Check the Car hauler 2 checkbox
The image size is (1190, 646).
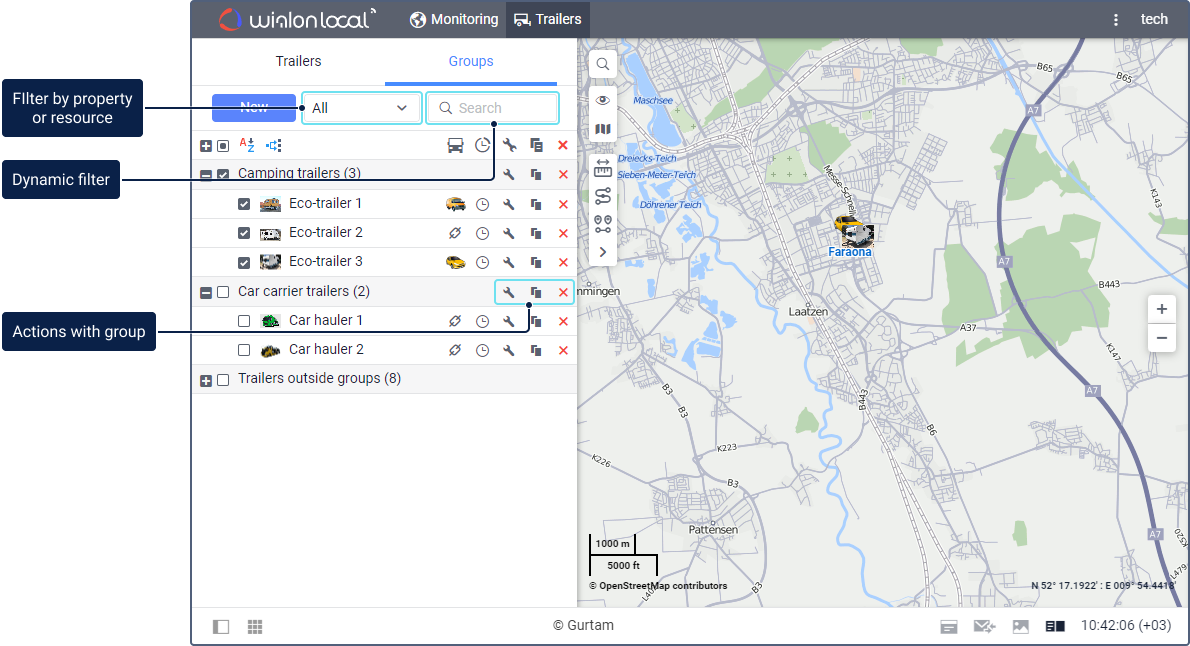pyautogui.click(x=244, y=350)
